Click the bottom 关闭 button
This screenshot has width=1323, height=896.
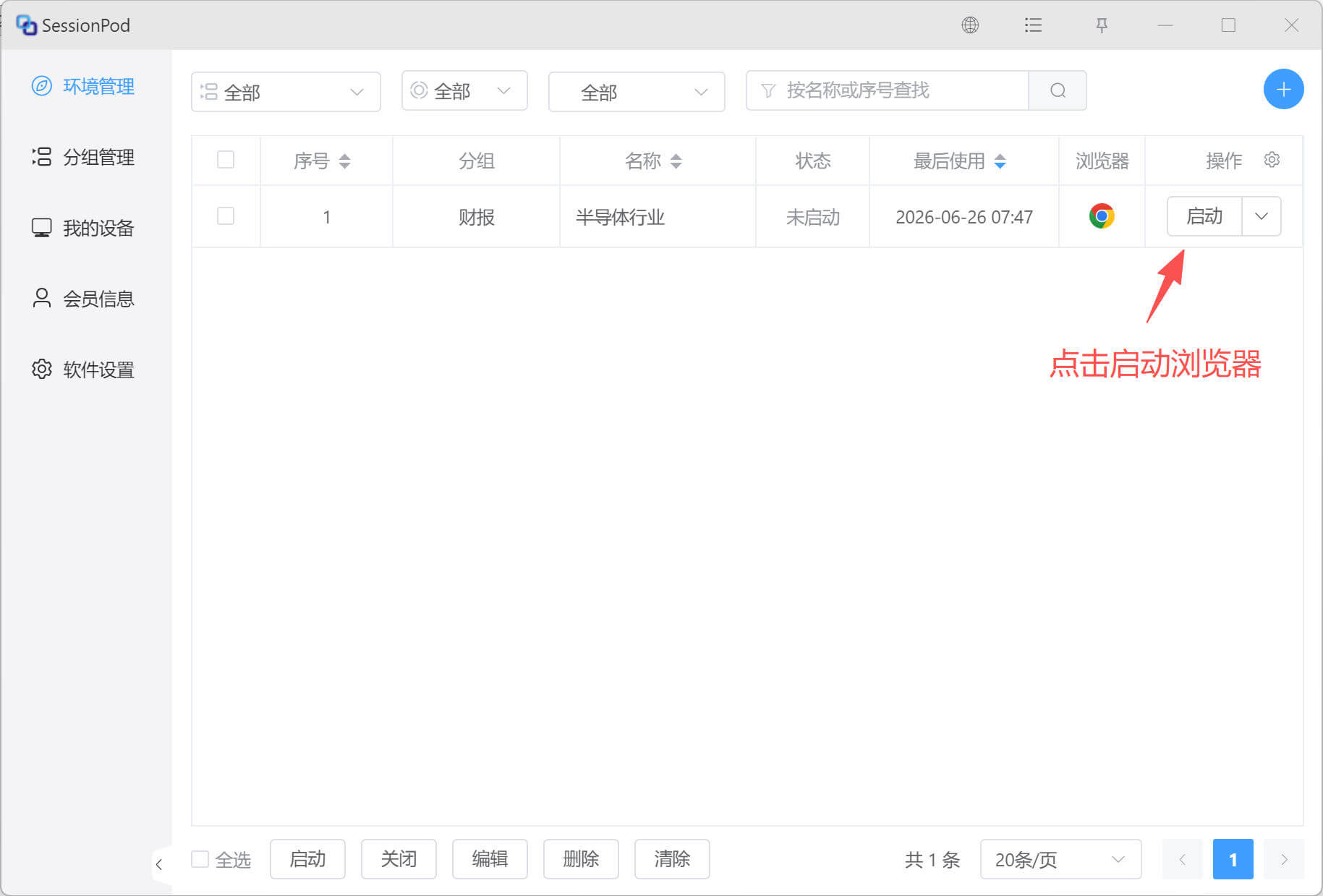click(x=399, y=859)
